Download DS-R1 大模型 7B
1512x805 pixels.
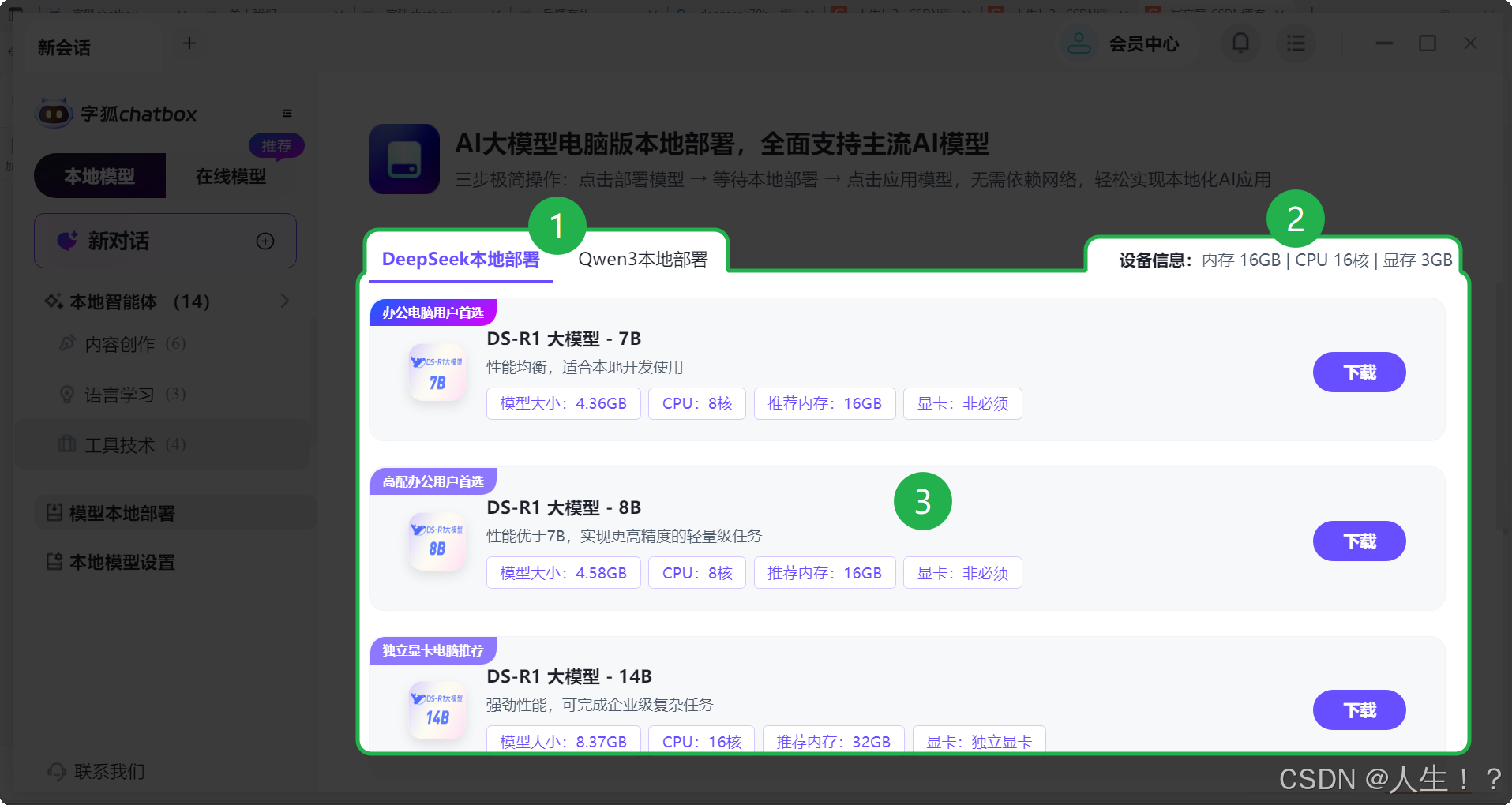pyautogui.click(x=1359, y=373)
